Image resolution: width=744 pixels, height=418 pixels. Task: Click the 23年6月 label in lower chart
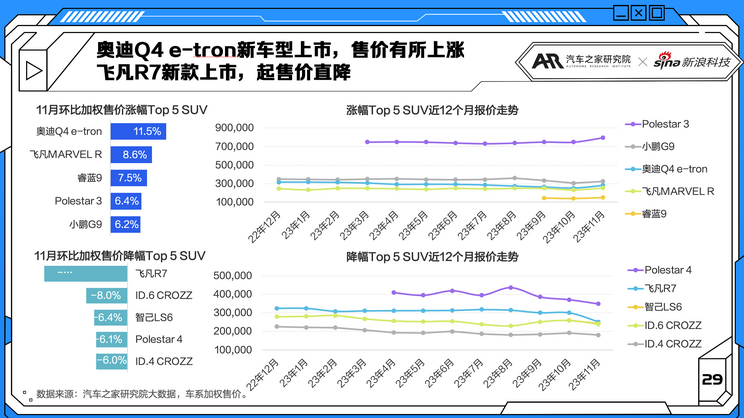point(440,373)
